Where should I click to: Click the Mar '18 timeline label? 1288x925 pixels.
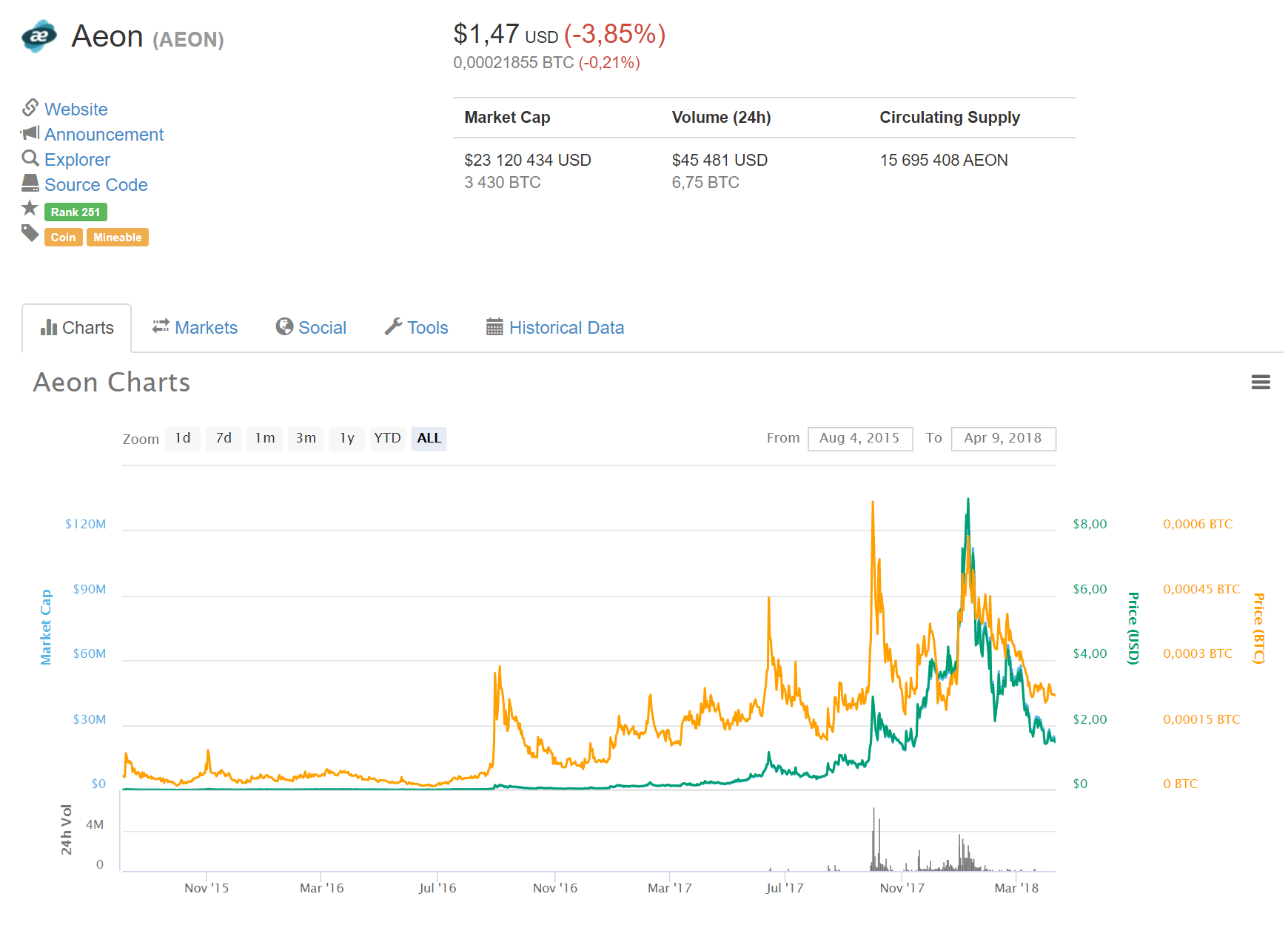pyautogui.click(x=1016, y=888)
